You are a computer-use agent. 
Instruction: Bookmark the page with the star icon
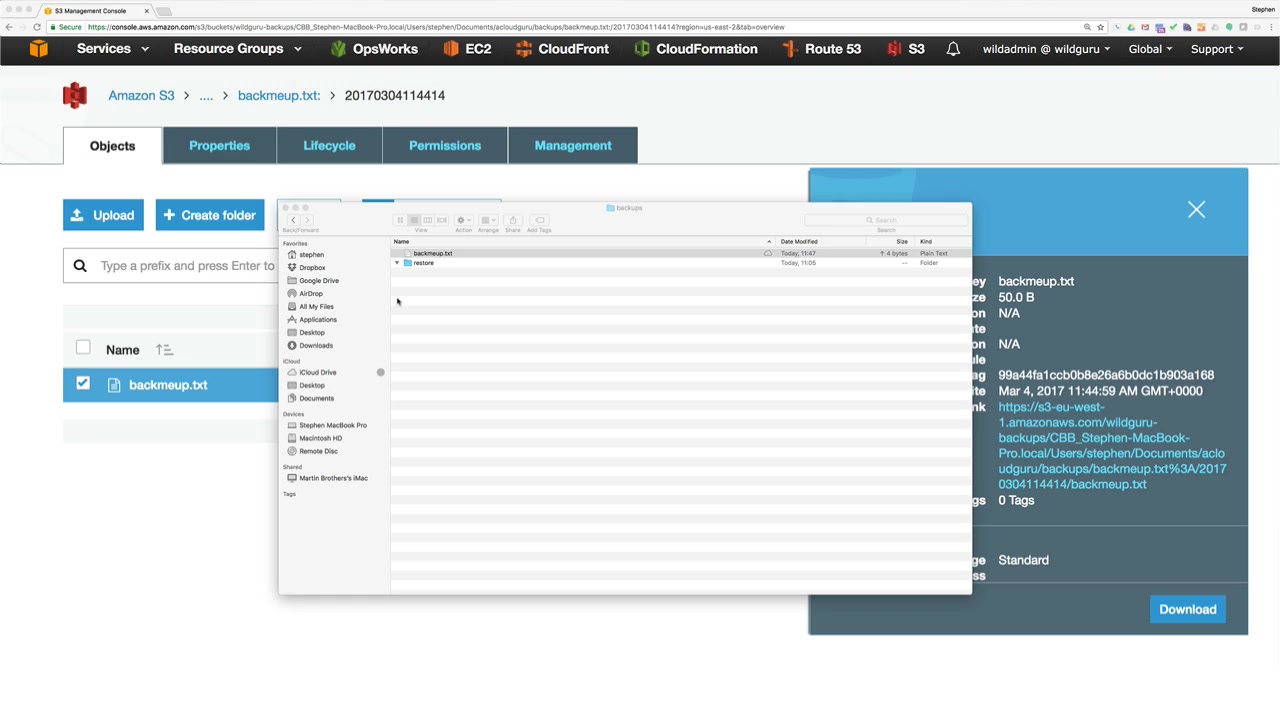(x=1100, y=27)
